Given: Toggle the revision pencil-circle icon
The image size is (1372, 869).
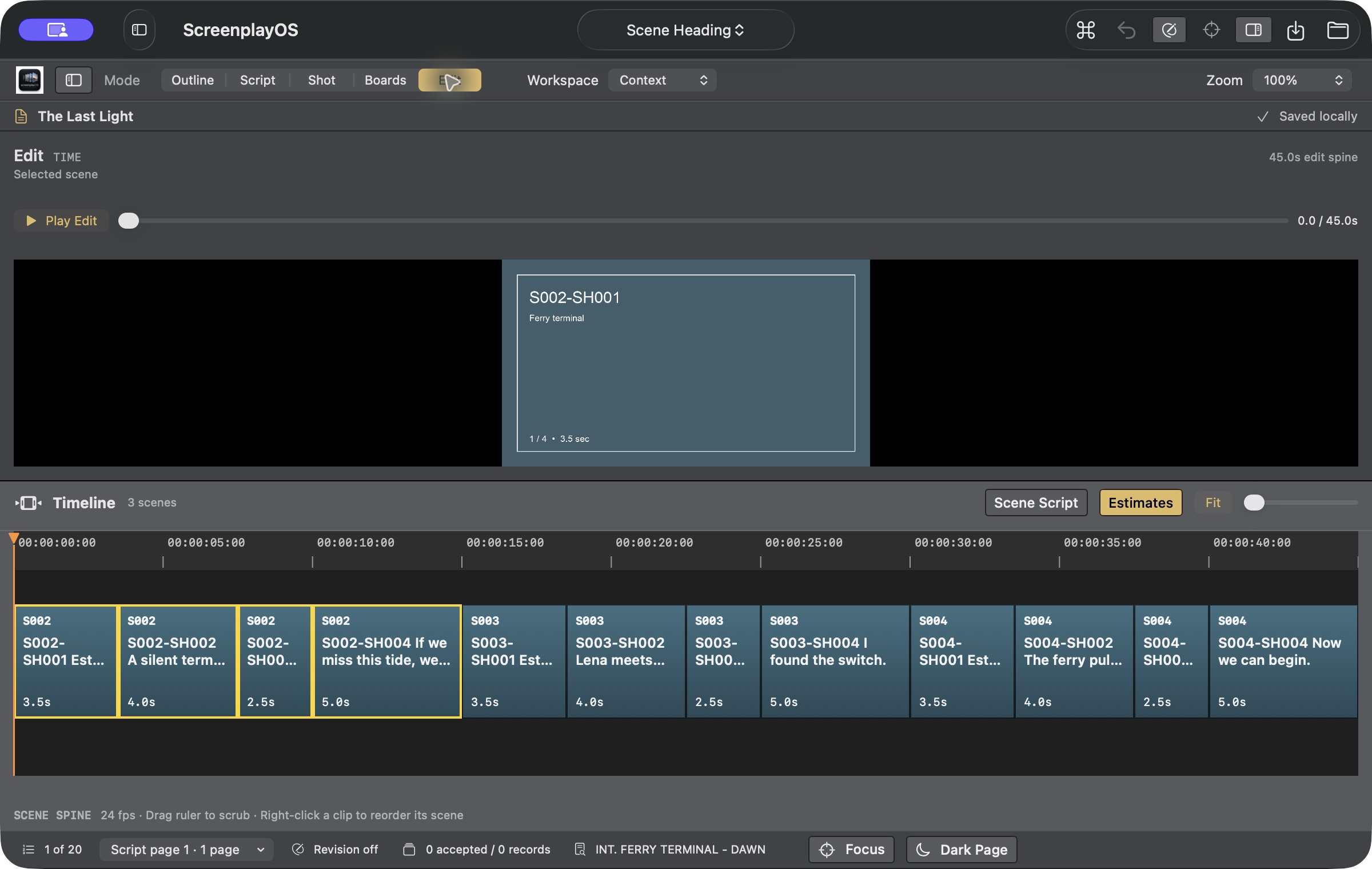Looking at the screenshot, I should (1169, 30).
